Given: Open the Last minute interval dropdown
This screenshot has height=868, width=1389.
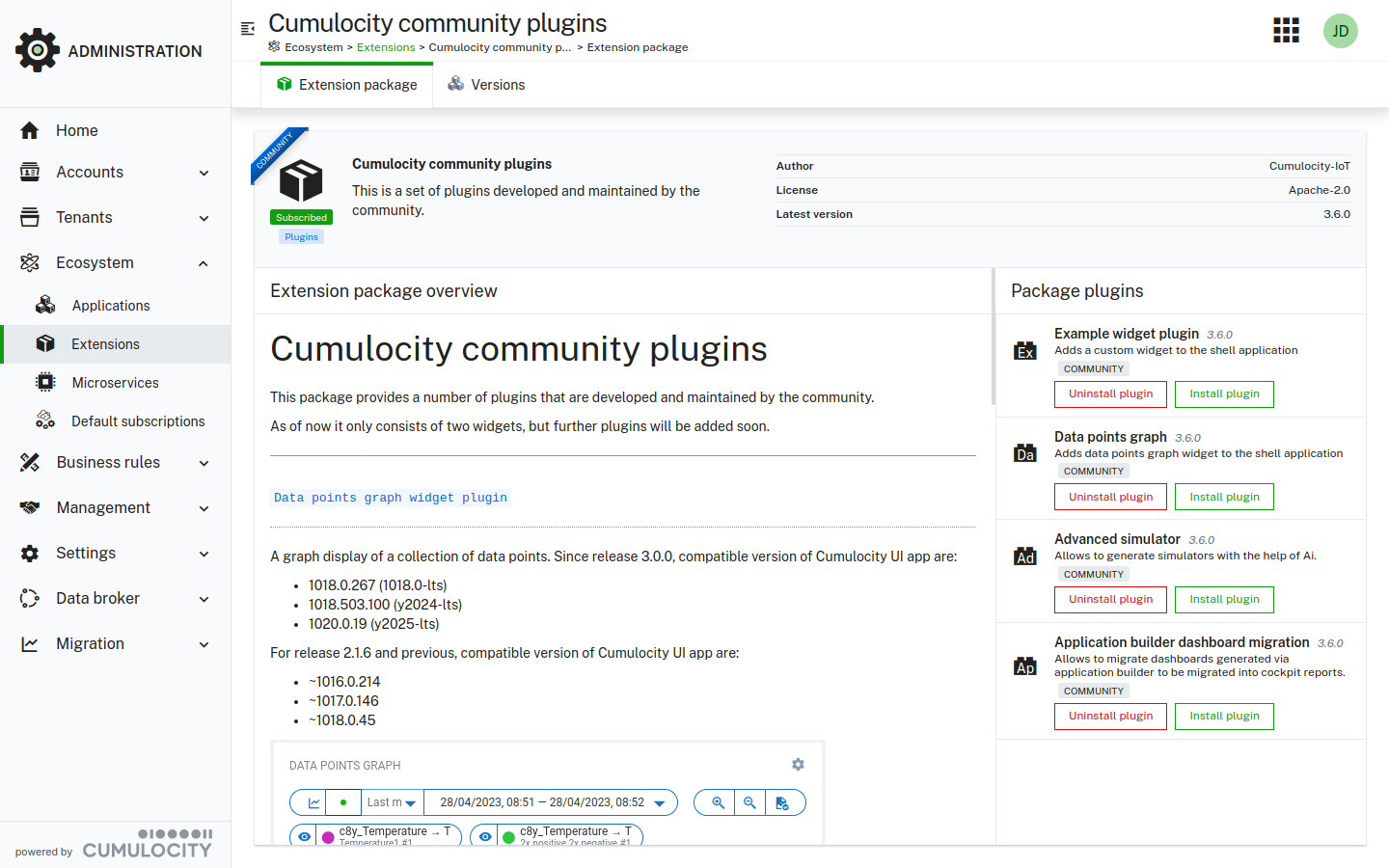Looking at the screenshot, I should [392, 801].
